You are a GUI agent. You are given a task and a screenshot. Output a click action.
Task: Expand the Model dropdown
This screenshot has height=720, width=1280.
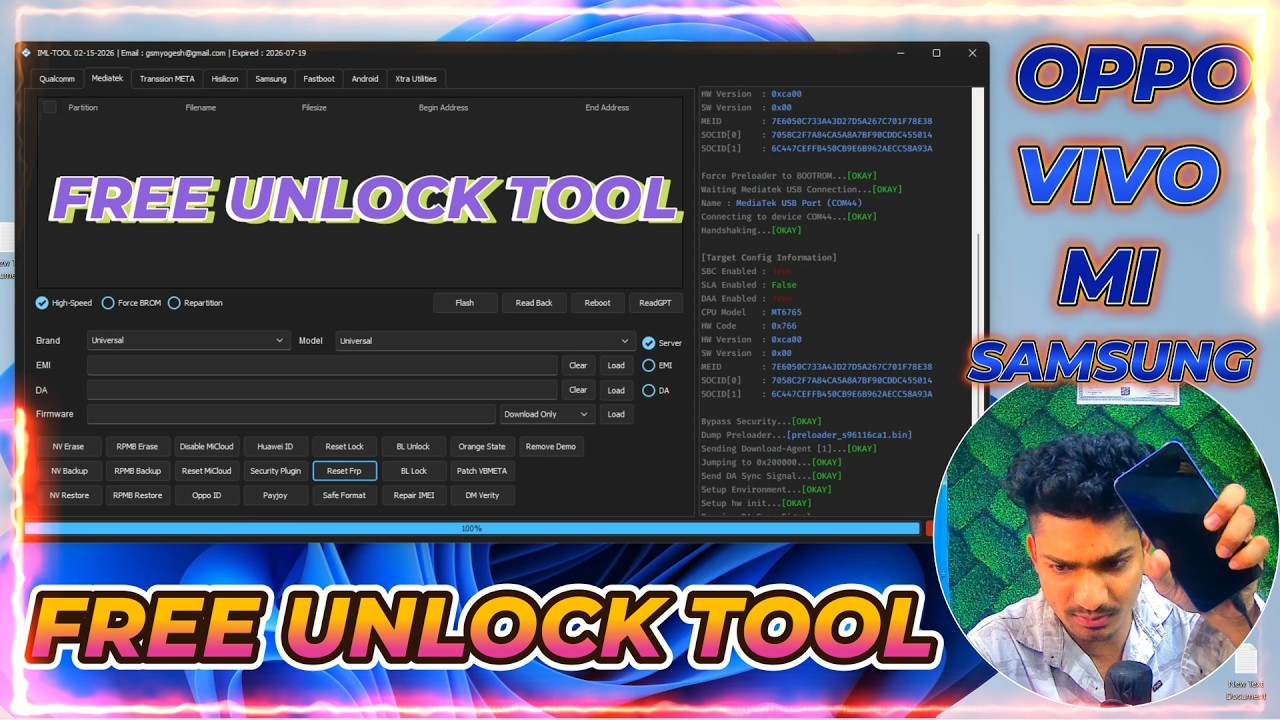(486, 341)
